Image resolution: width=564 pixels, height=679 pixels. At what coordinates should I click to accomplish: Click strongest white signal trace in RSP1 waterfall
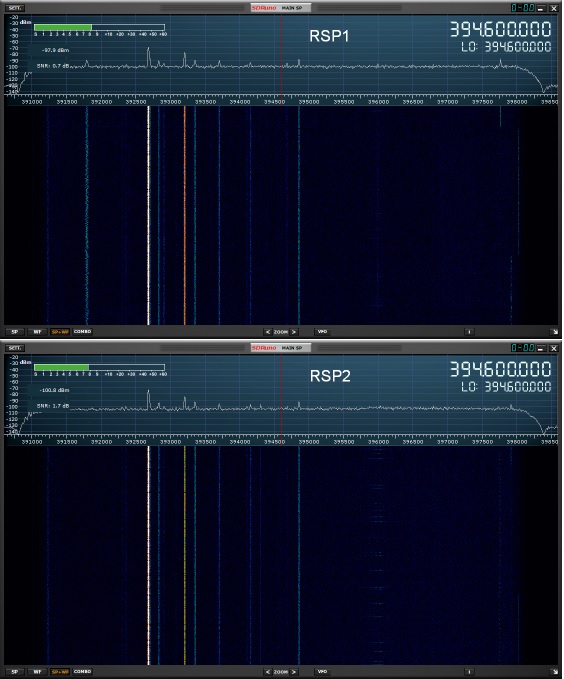pos(149,216)
